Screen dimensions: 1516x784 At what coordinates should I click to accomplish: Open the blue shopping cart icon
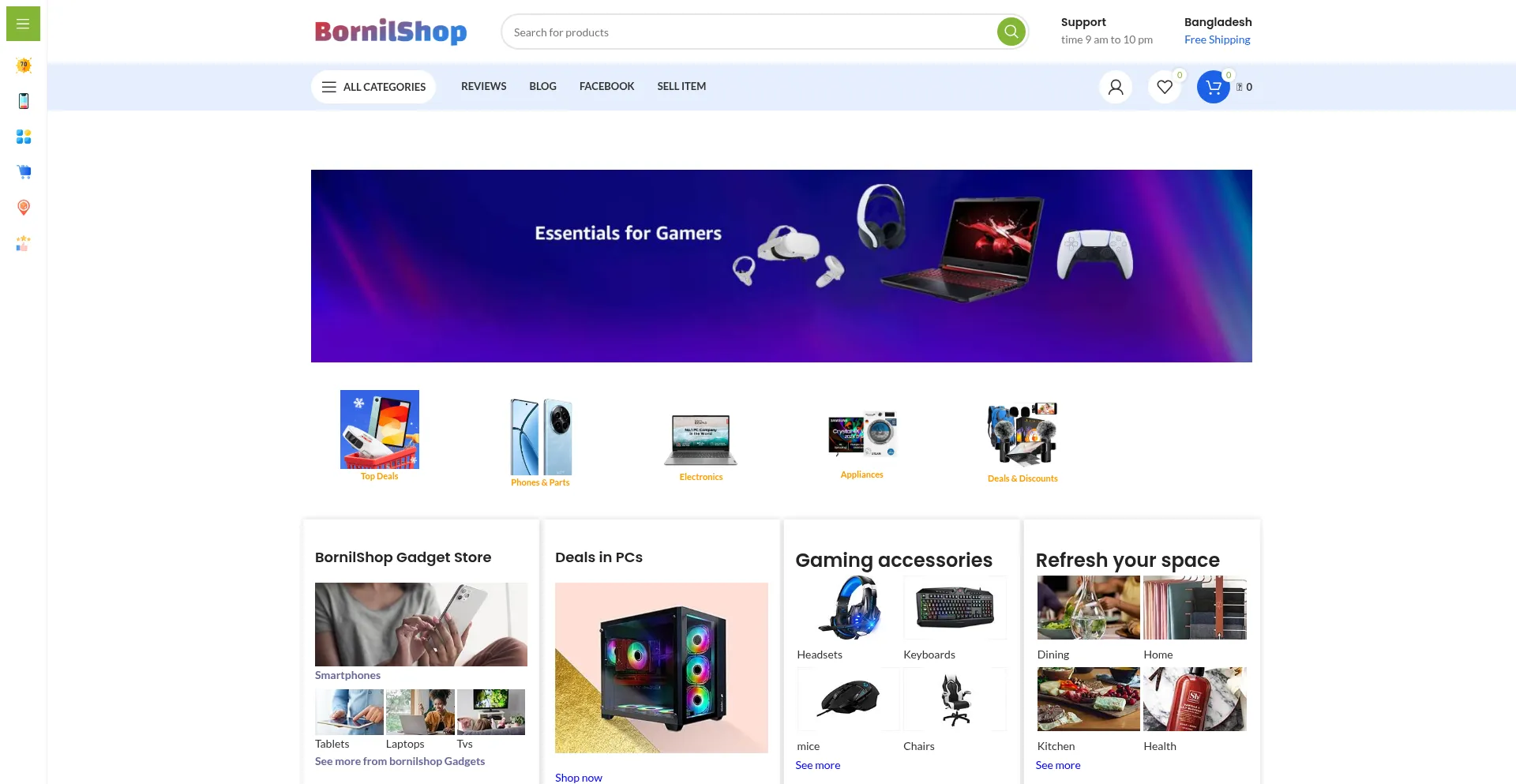click(1214, 87)
